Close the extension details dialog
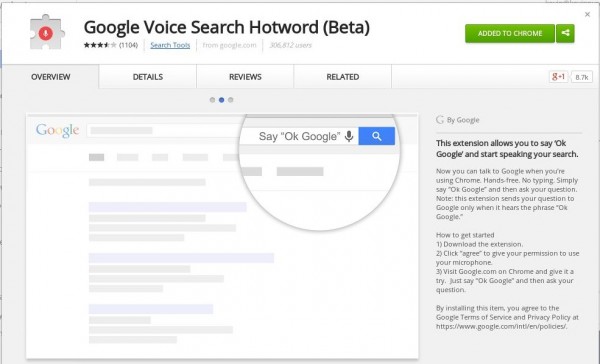Screen dimensions: 600x364 (587, 15)
